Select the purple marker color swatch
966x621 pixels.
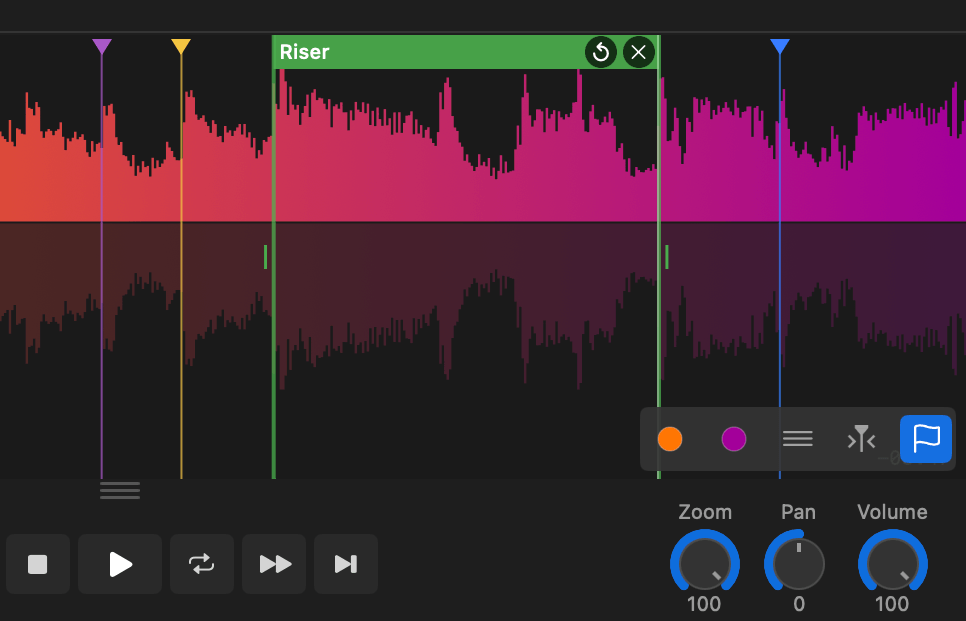pyautogui.click(x=734, y=439)
